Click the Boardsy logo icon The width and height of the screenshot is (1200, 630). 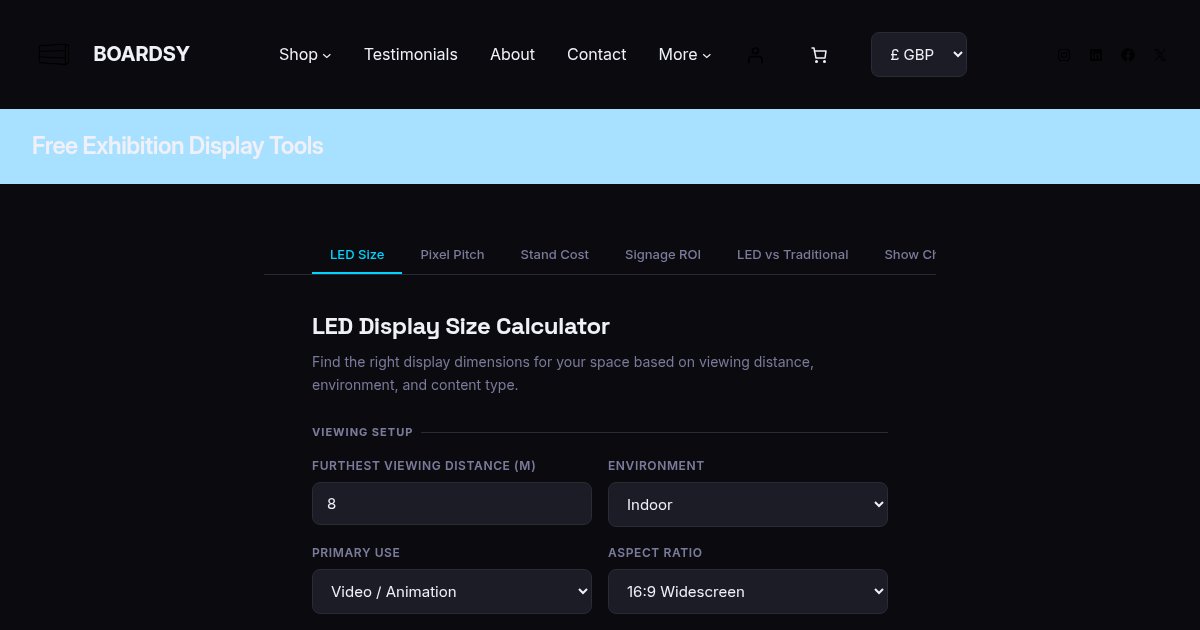pyautogui.click(x=54, y=54)
